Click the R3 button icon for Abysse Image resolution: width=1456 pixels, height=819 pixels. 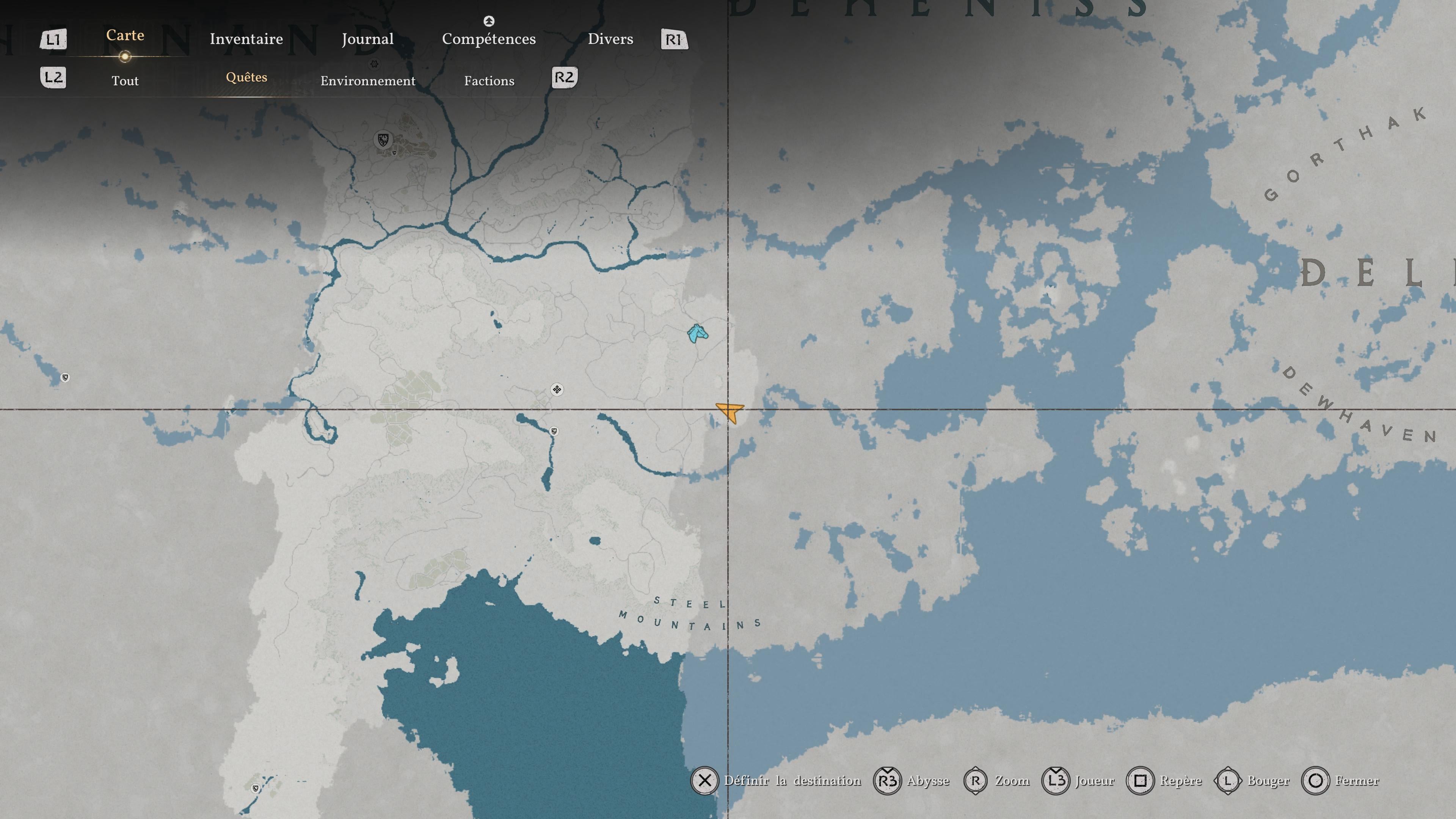coord(887,781)
